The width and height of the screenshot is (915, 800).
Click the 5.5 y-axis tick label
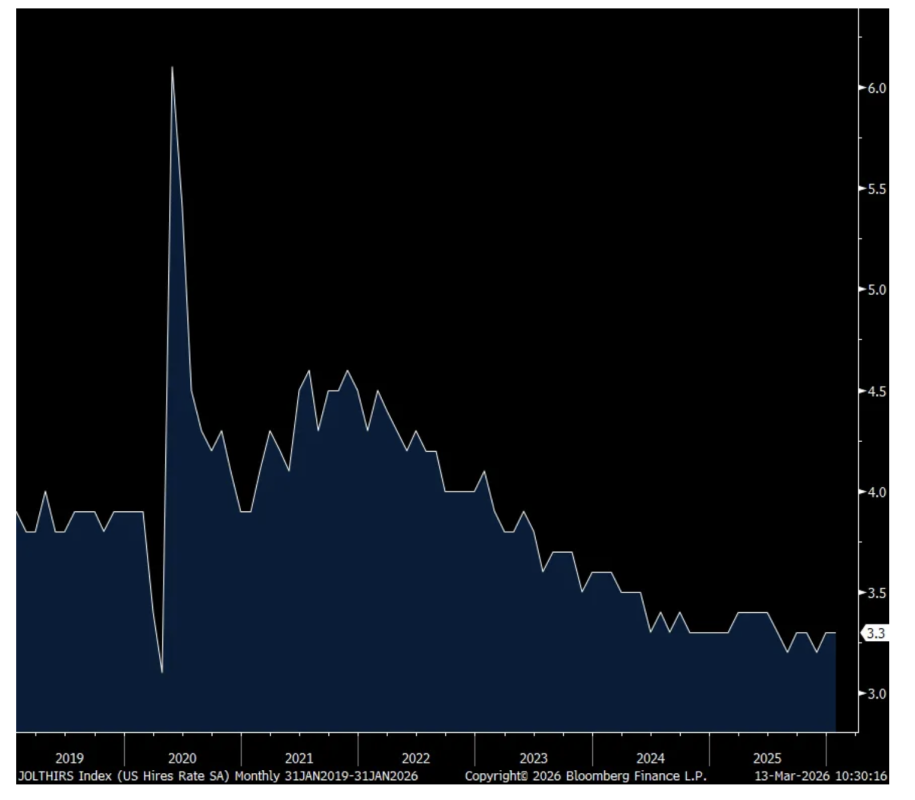876,189
